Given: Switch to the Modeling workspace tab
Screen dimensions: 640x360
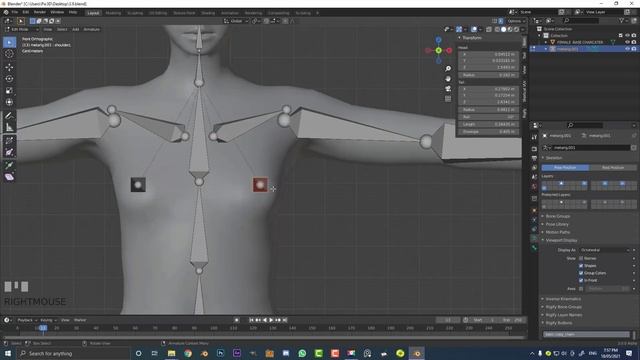Looking at the screenshot, I should click(113, 13).
